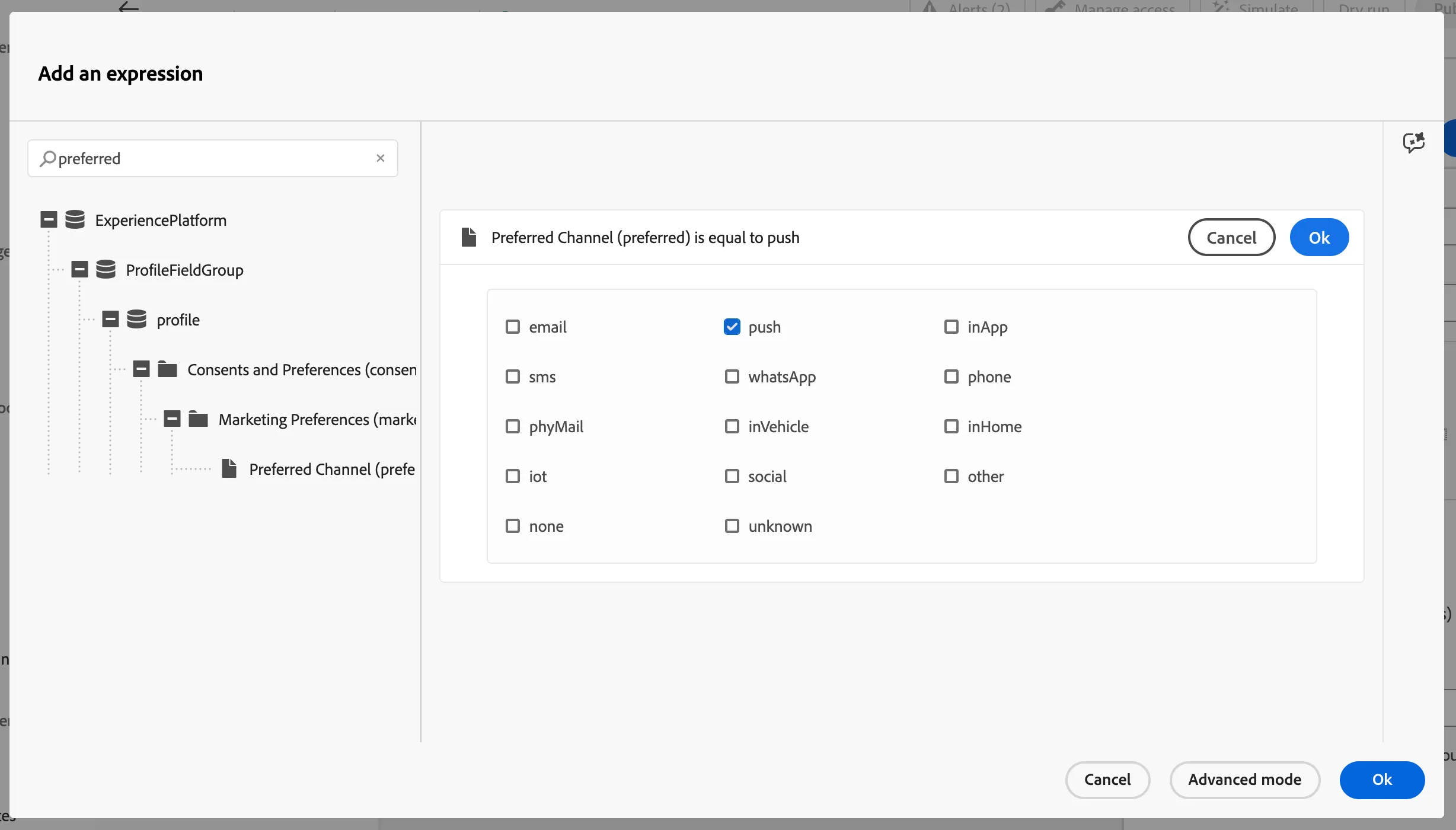Screen dimensions: 1456x830
Task: Click Ok in the expression condition header
Action: (1319, 237)
